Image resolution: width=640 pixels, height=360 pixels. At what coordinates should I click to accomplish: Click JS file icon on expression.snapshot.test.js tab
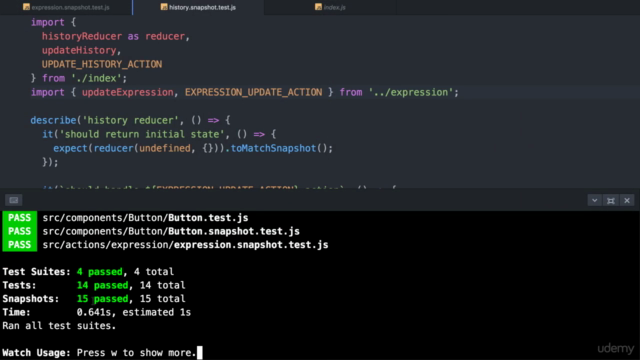[x=27, y=7]
